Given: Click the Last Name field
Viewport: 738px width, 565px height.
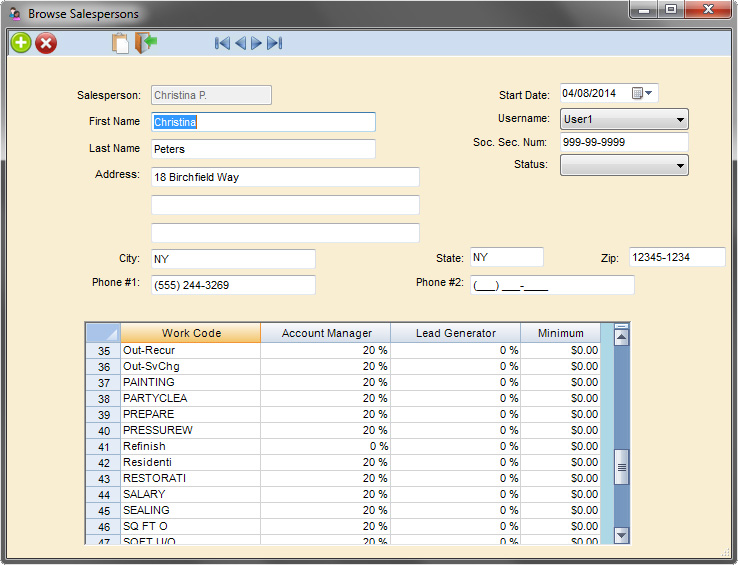Looking at the screenshot, I should coord(264,149).
